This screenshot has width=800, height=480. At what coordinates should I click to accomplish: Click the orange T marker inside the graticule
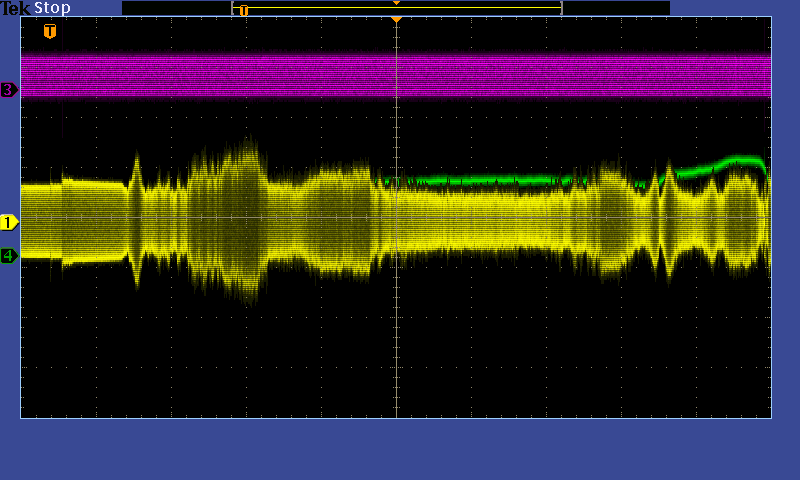click(50, 31)
